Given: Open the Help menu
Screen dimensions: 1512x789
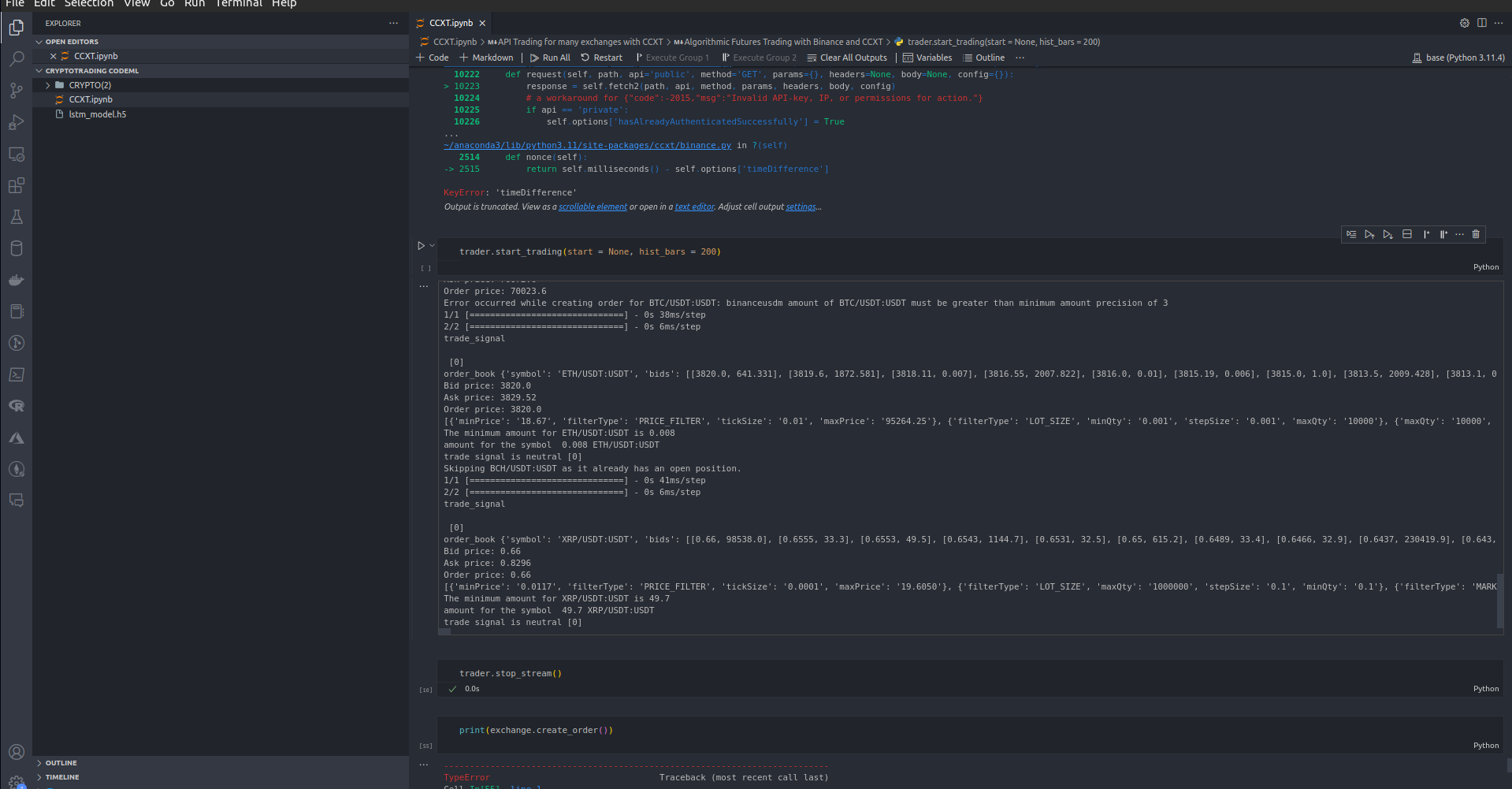Looking at the screenshot, I should tap(284, 4).
